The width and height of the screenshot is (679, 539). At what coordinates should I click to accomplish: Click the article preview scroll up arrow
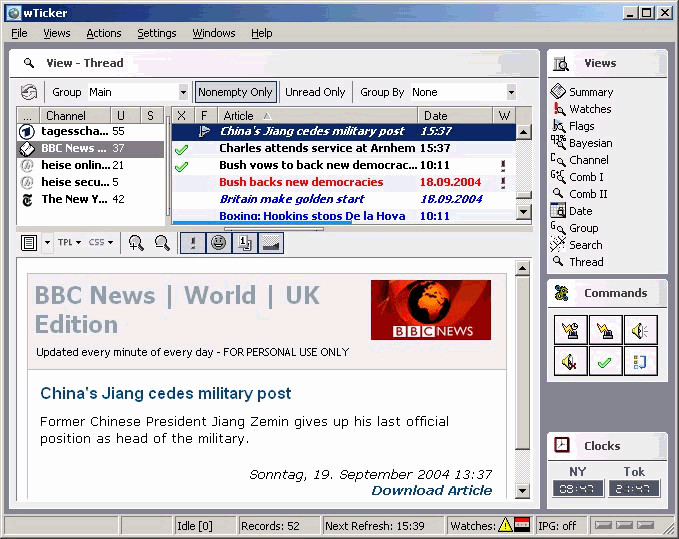click(523, 268)
